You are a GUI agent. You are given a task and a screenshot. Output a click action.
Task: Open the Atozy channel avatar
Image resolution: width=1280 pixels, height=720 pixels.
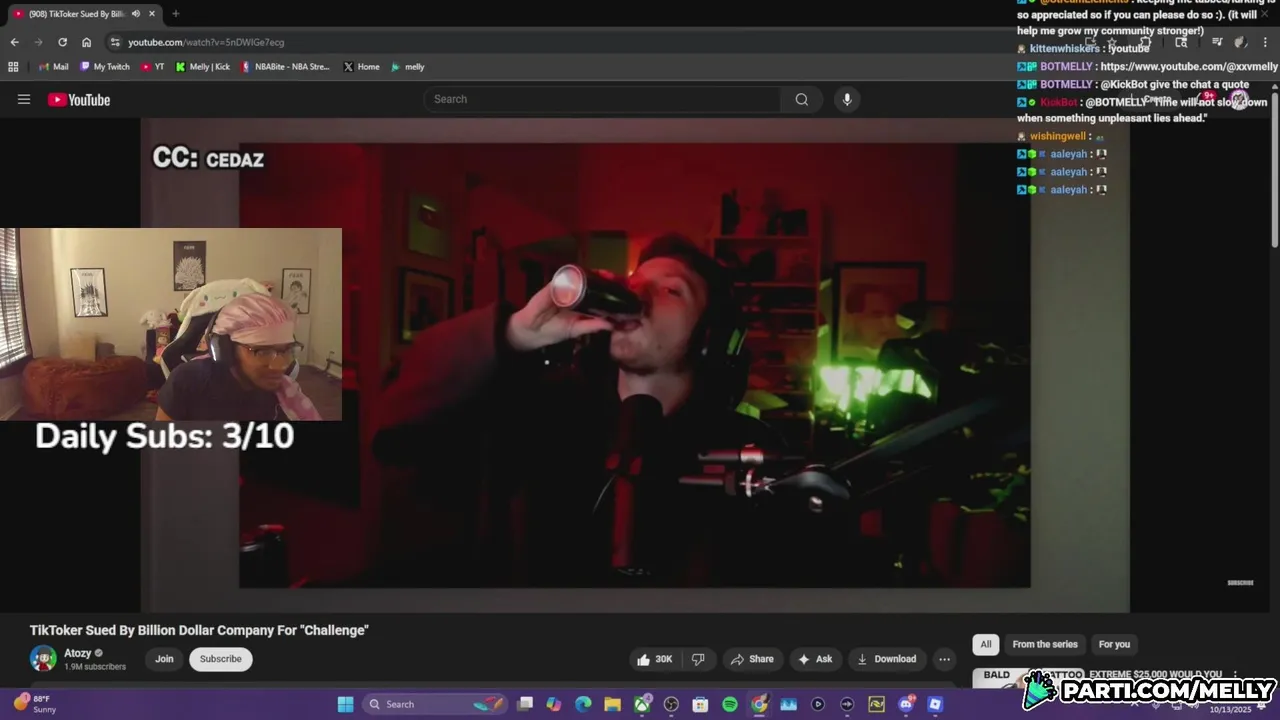43,658
